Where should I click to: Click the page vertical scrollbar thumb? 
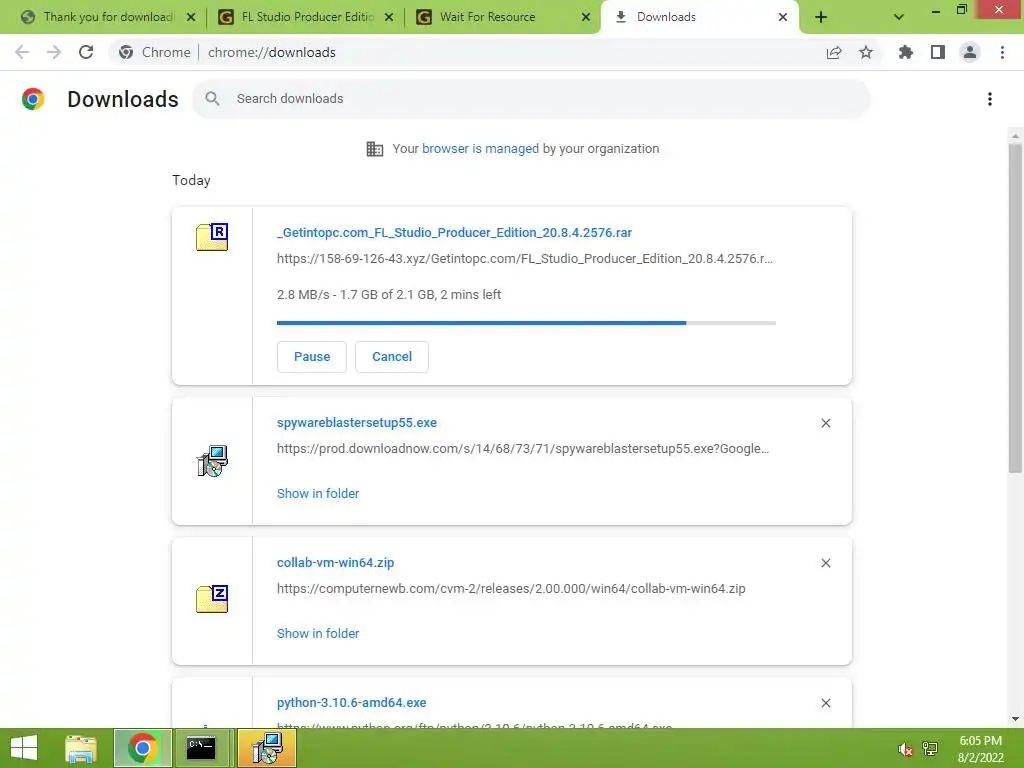(x=1015, y=307)
